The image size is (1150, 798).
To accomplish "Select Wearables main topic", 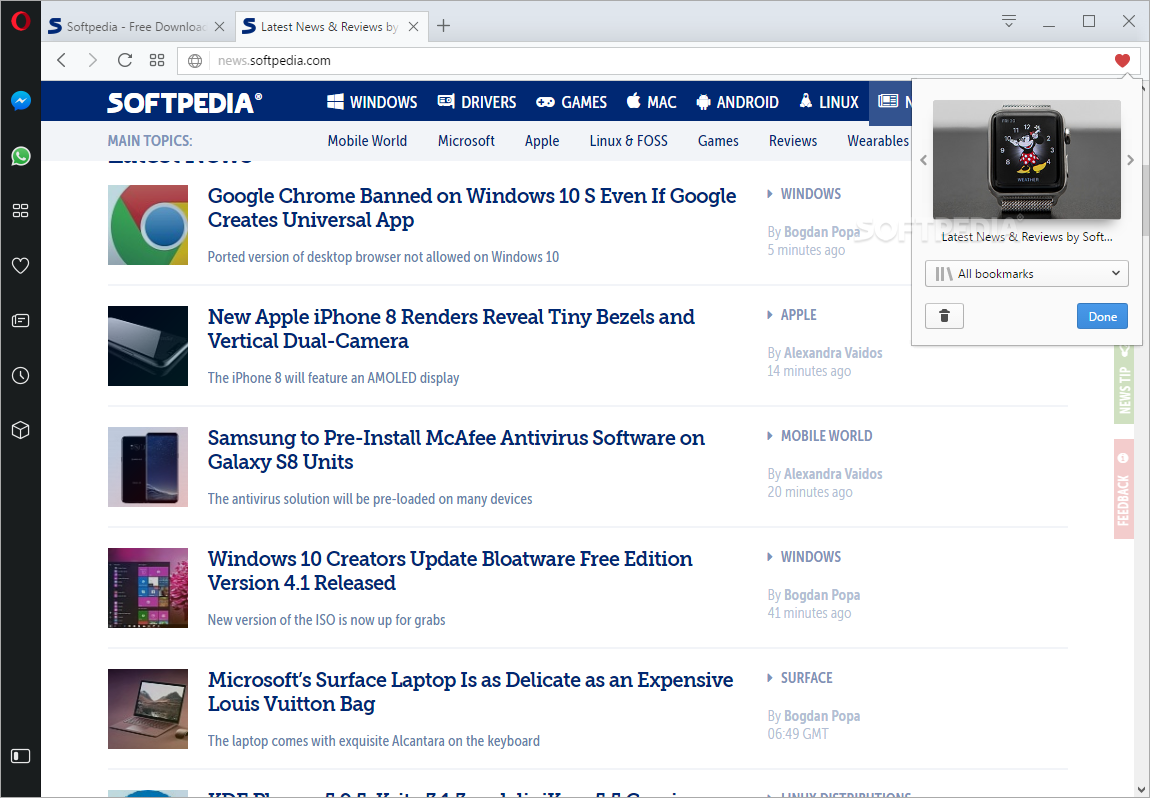I will click(x=878, y=141).
